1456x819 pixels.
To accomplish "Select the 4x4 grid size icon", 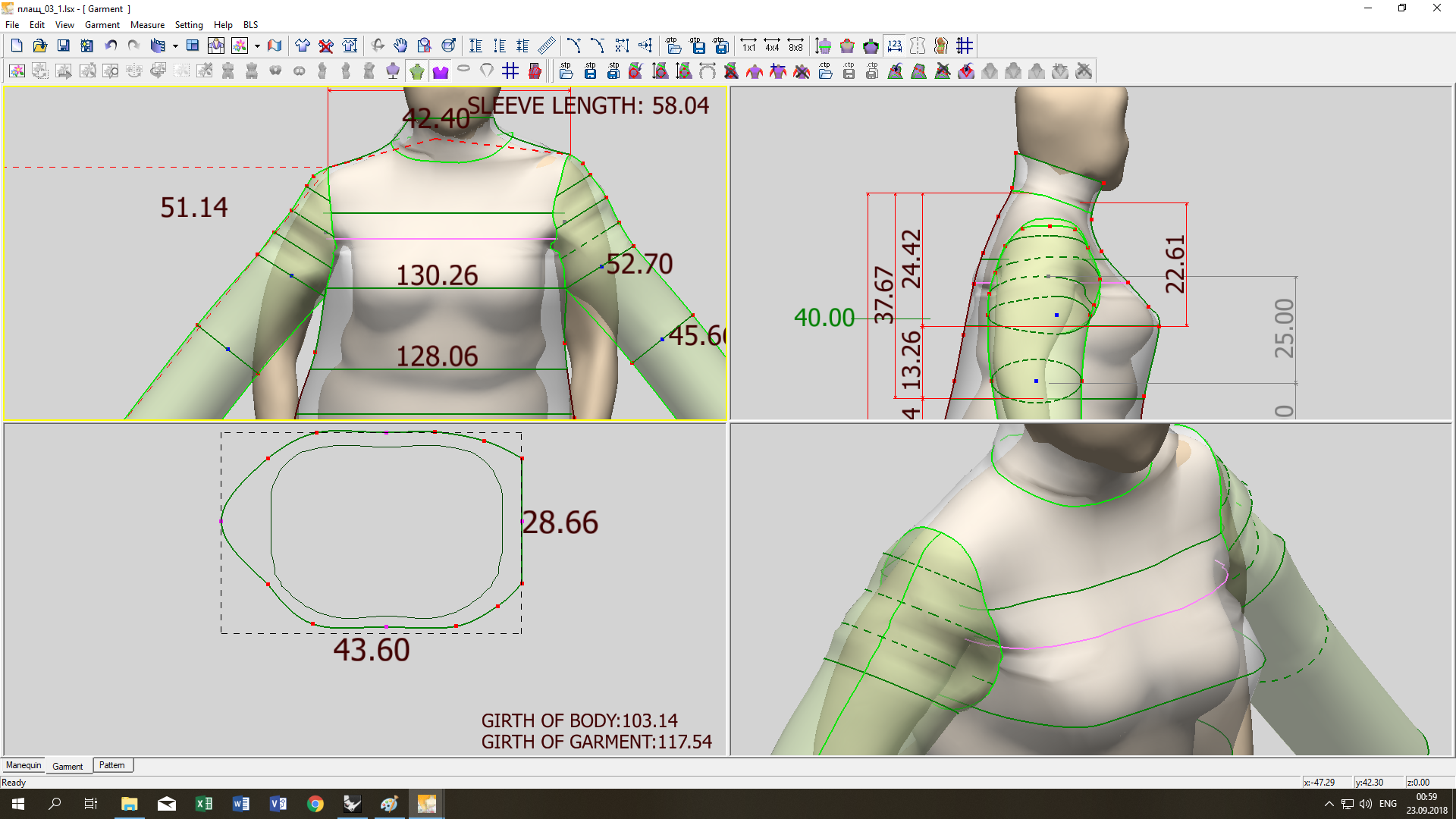I will tap(772, 46).
